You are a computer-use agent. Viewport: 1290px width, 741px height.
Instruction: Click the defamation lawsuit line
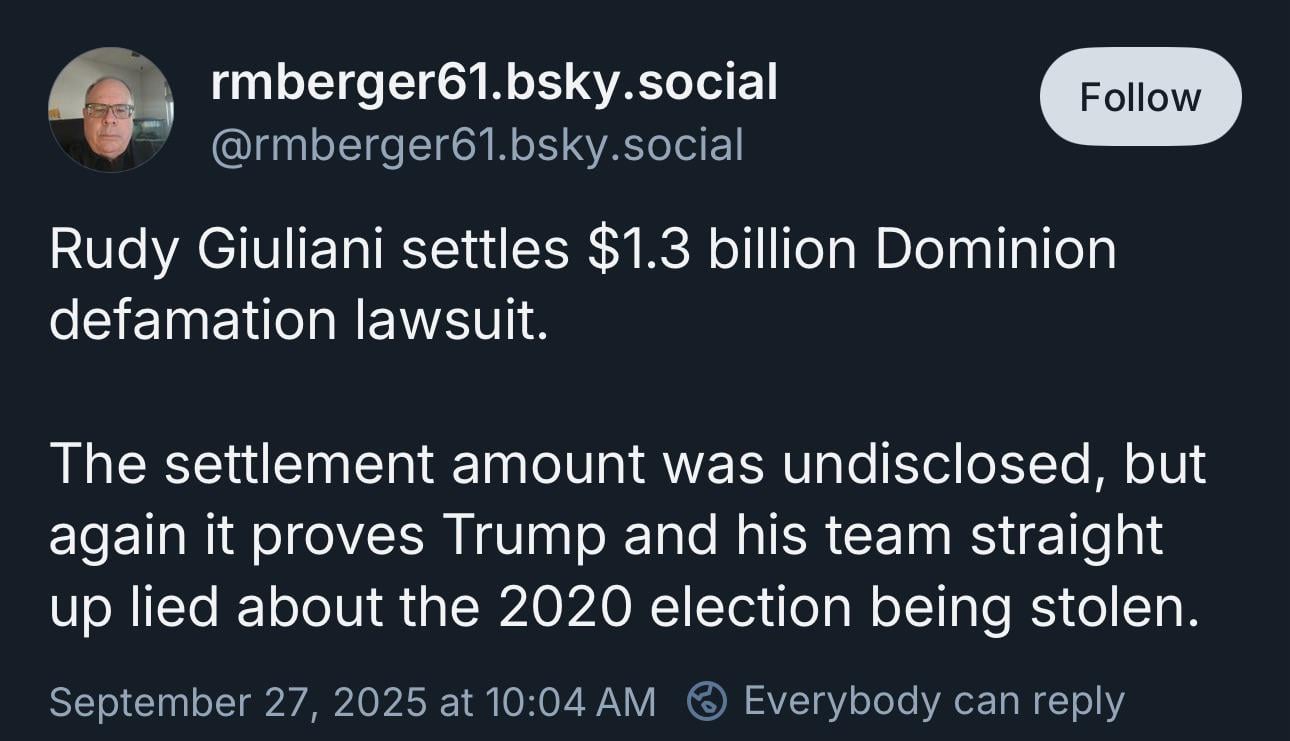[299, 319]
